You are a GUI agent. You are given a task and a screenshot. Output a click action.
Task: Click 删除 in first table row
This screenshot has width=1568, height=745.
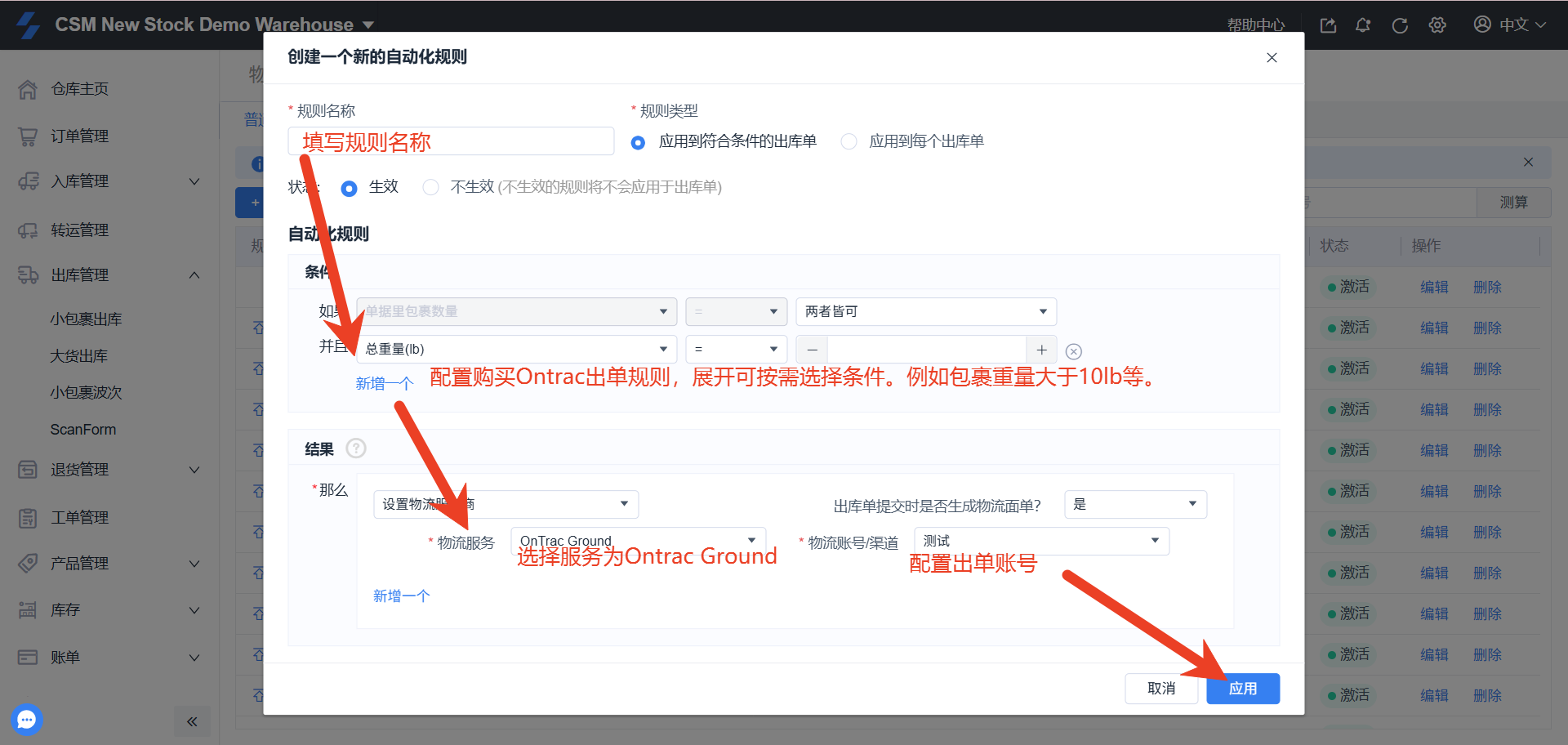[1487, 288]
